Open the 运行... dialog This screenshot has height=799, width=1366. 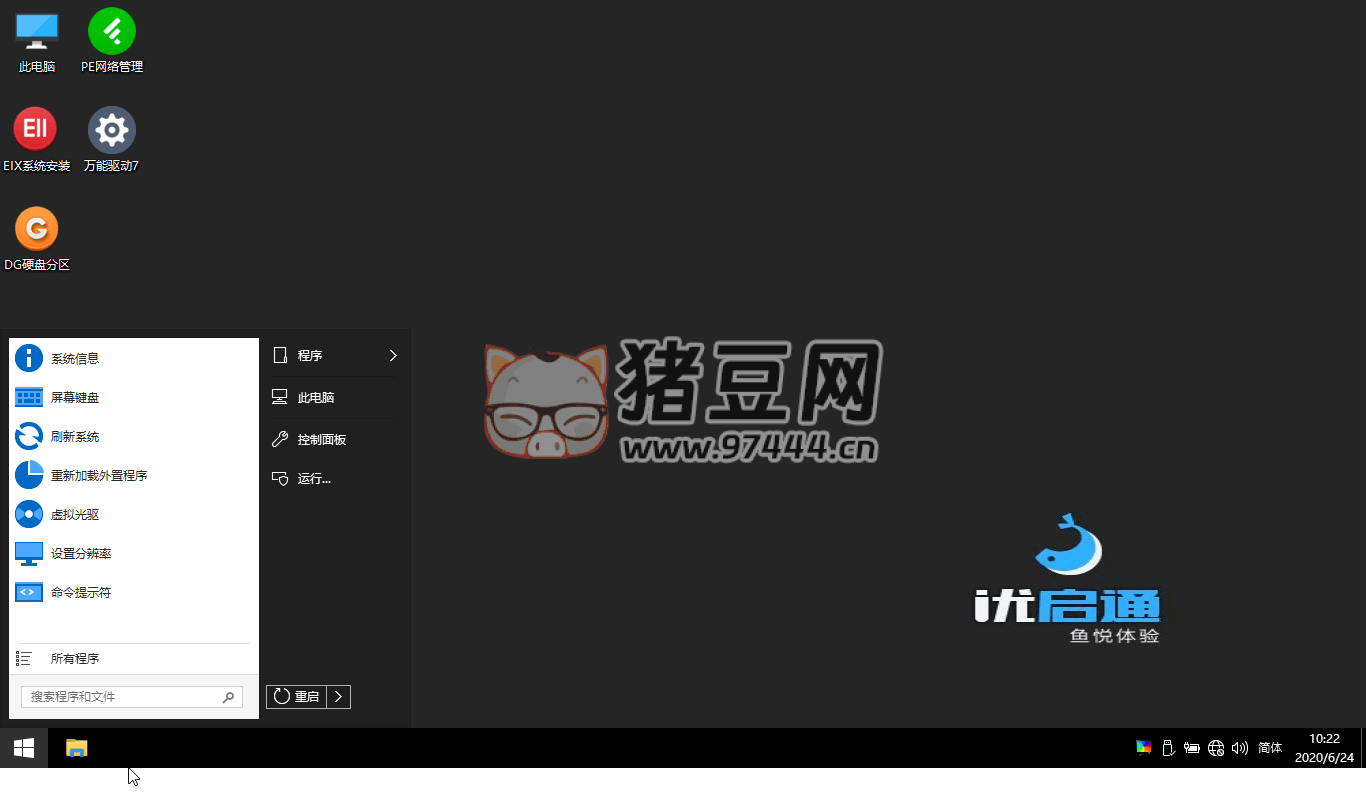335,478
